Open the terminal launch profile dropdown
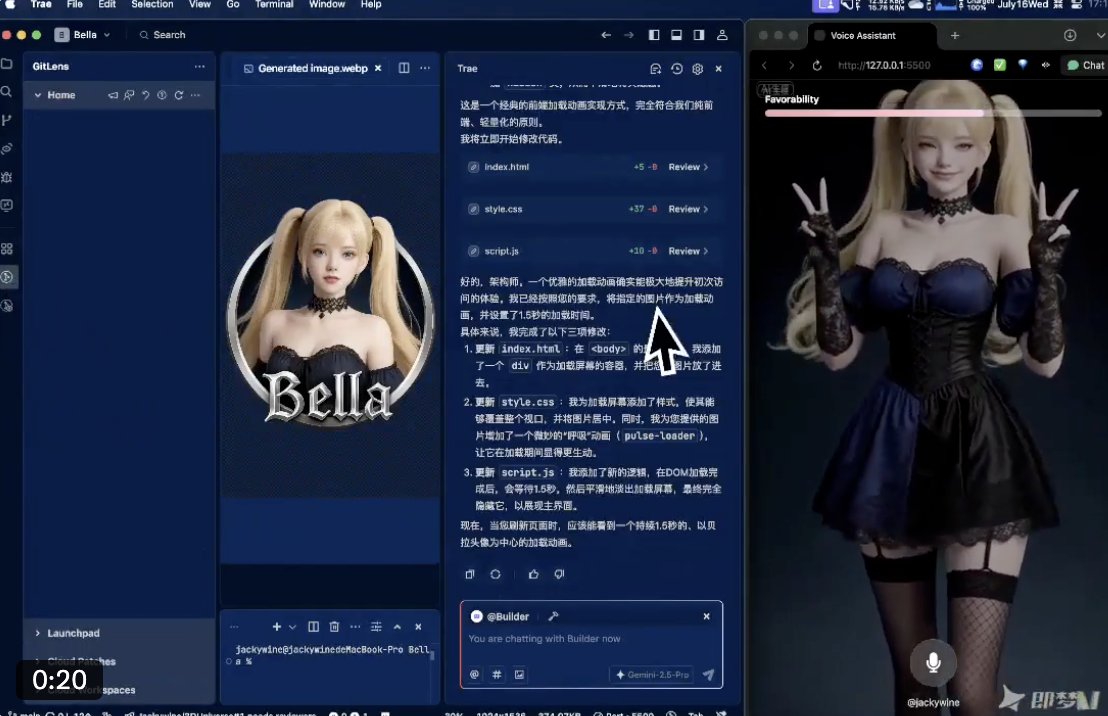 coord(292,627)
